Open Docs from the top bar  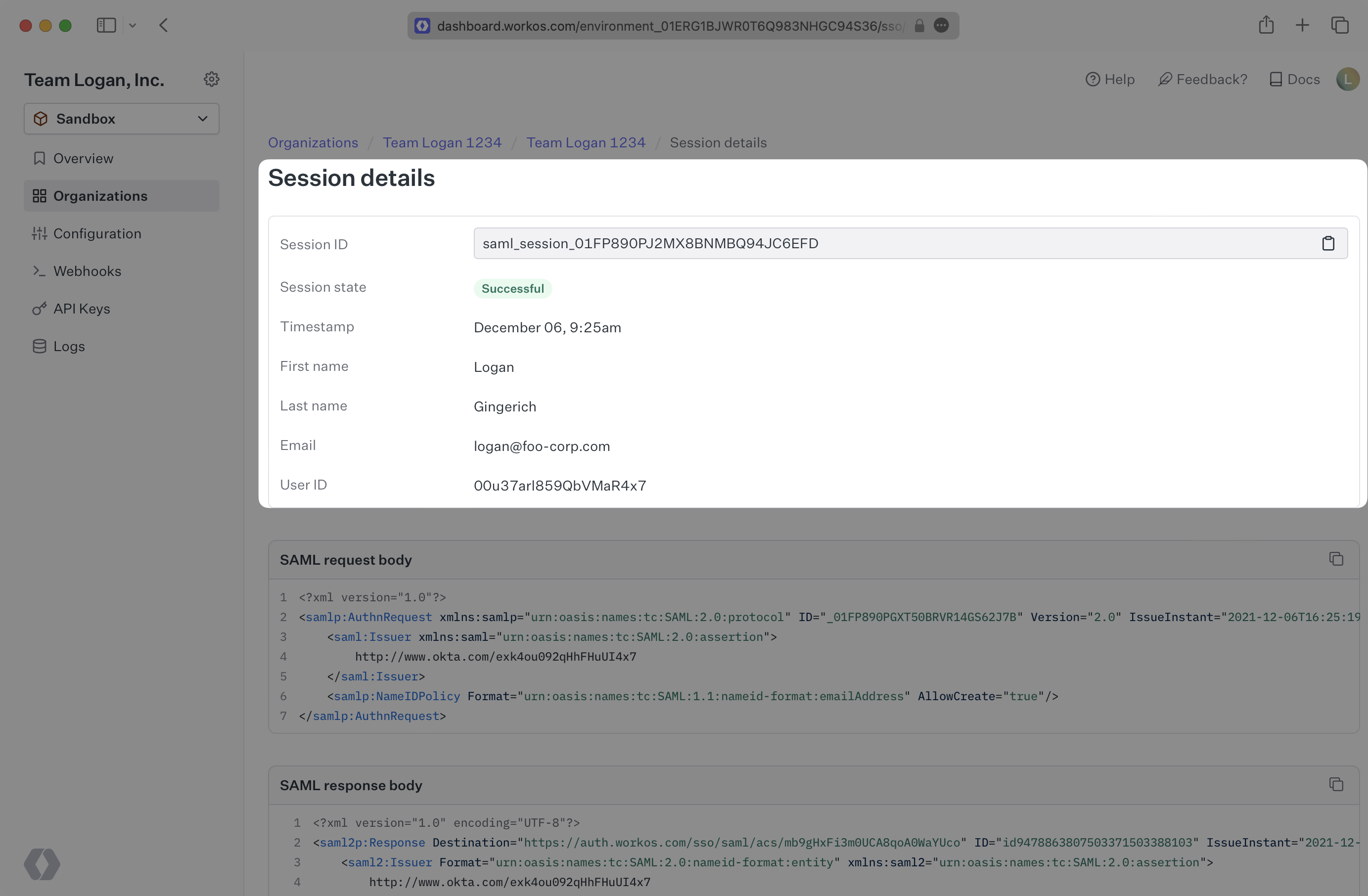pos(1294,79)
